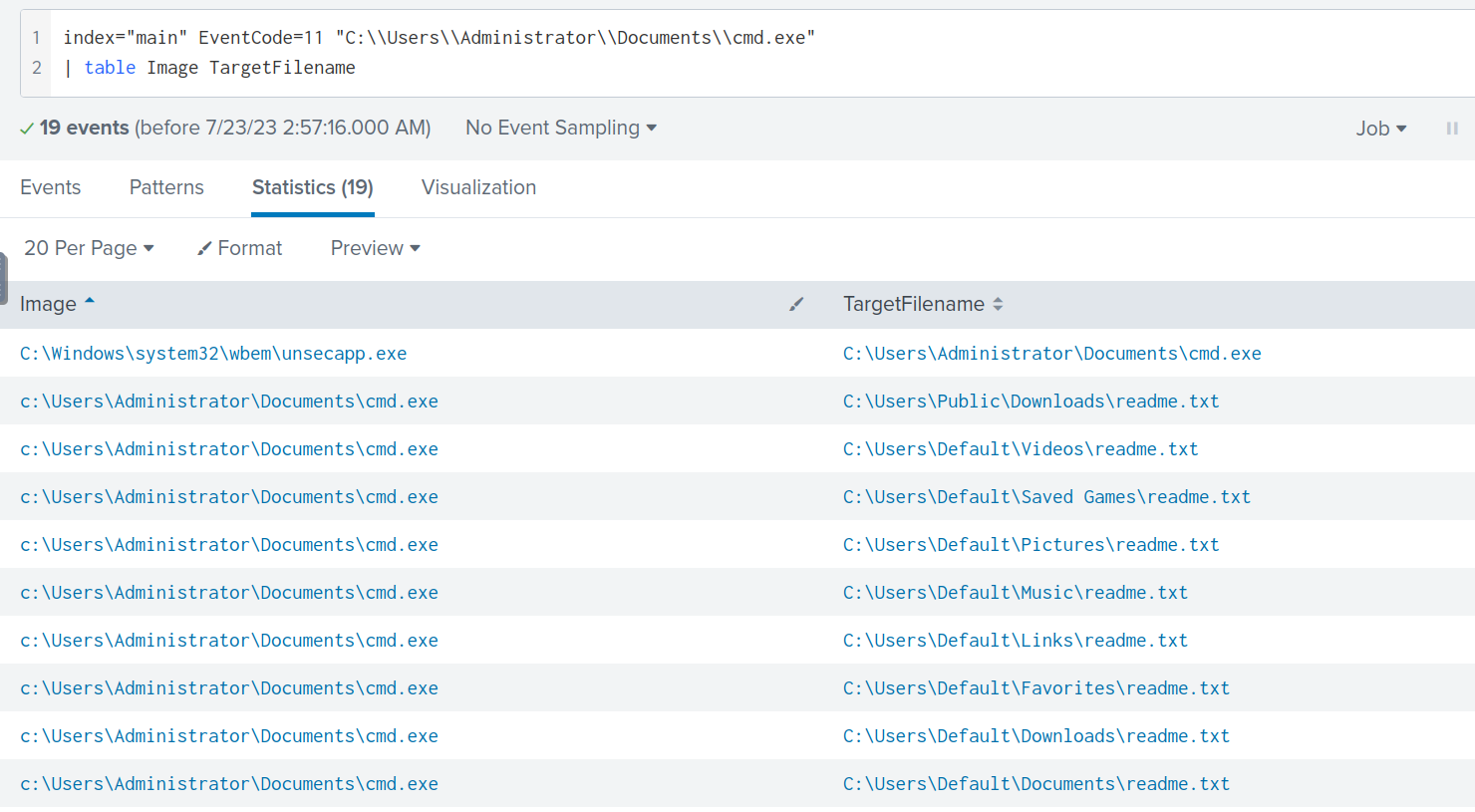Open the Format options

click(240, 248)
